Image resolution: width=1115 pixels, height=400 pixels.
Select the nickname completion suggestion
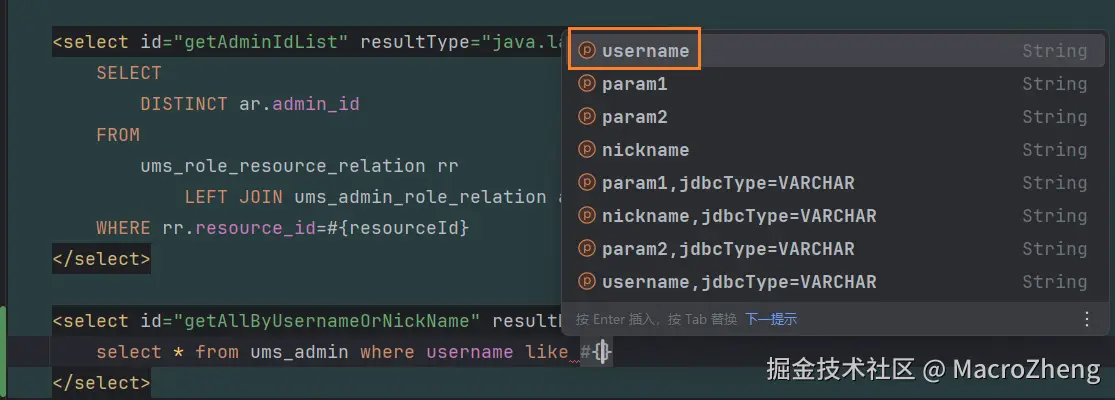(834, 150)
